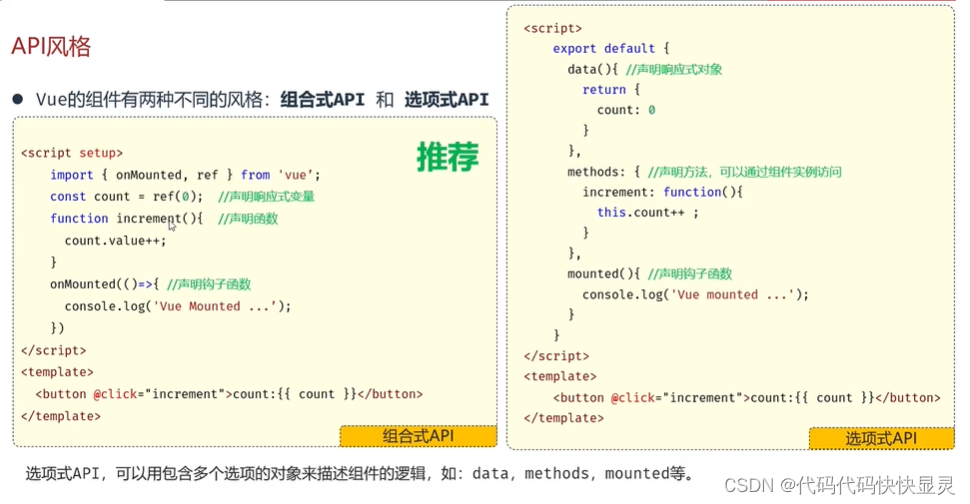
Task: Click '</script>' in the 组合式API panel
Action: pos(54,350)
